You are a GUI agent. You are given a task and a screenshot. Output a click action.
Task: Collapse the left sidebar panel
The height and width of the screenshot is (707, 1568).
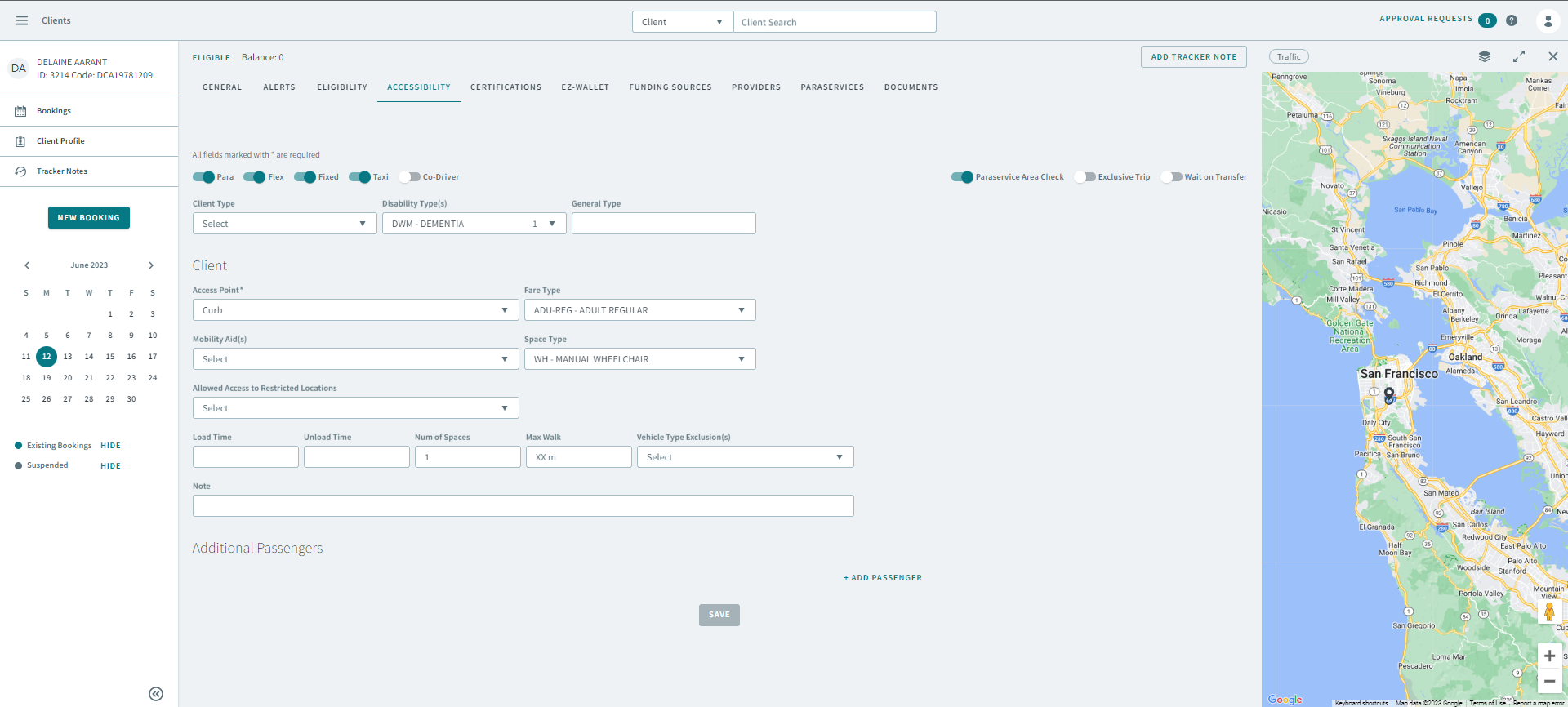pyautogui.click(x=156, y=694)
